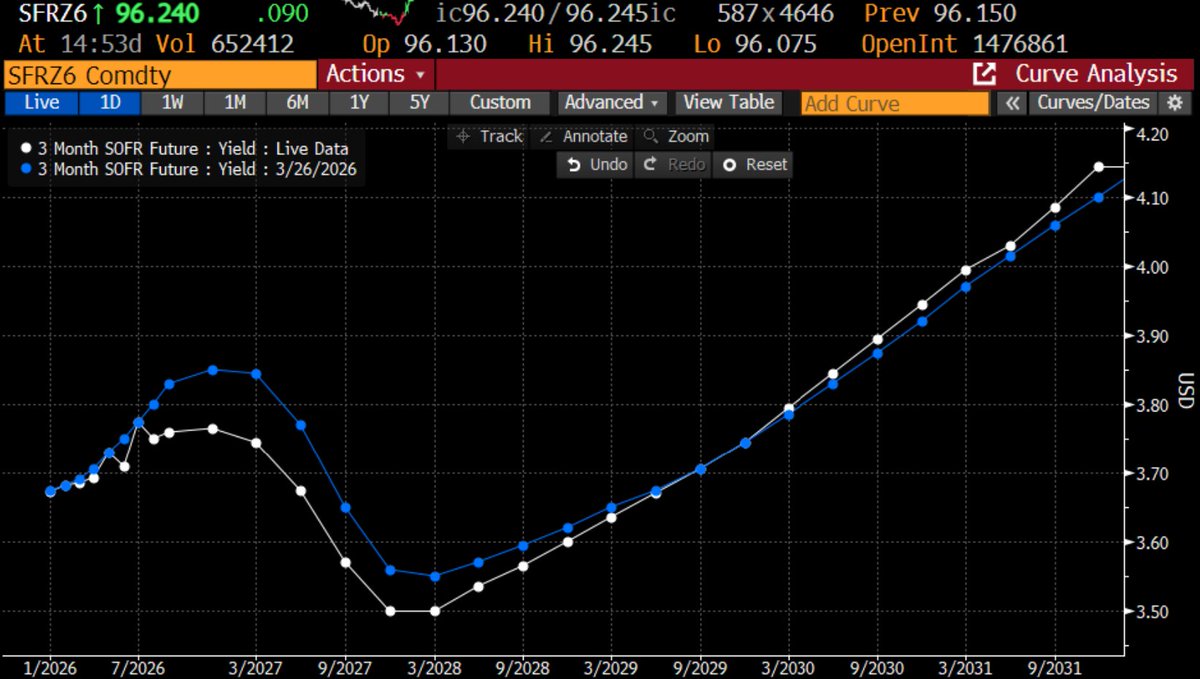Click the white Live Data legend marker
Image resolution: width=1200 pixels, height=679 pixels.
point(25,150)
